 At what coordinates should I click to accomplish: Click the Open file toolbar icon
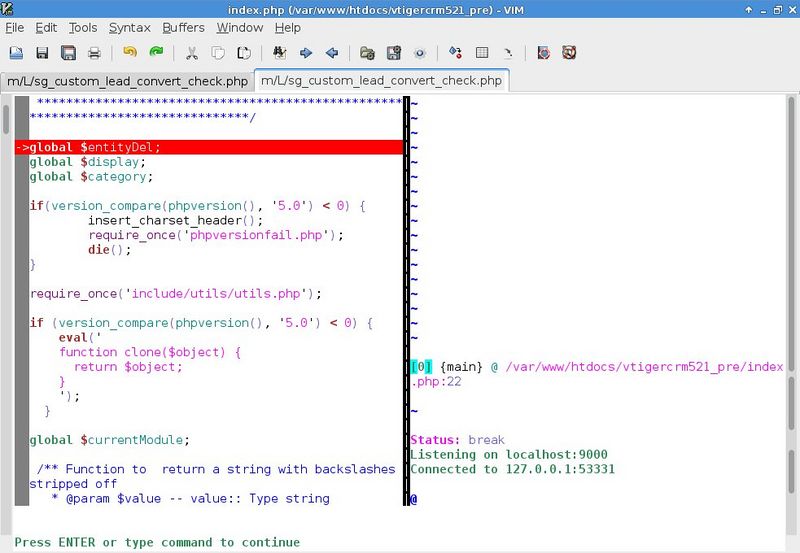click(x=16, y=53)
